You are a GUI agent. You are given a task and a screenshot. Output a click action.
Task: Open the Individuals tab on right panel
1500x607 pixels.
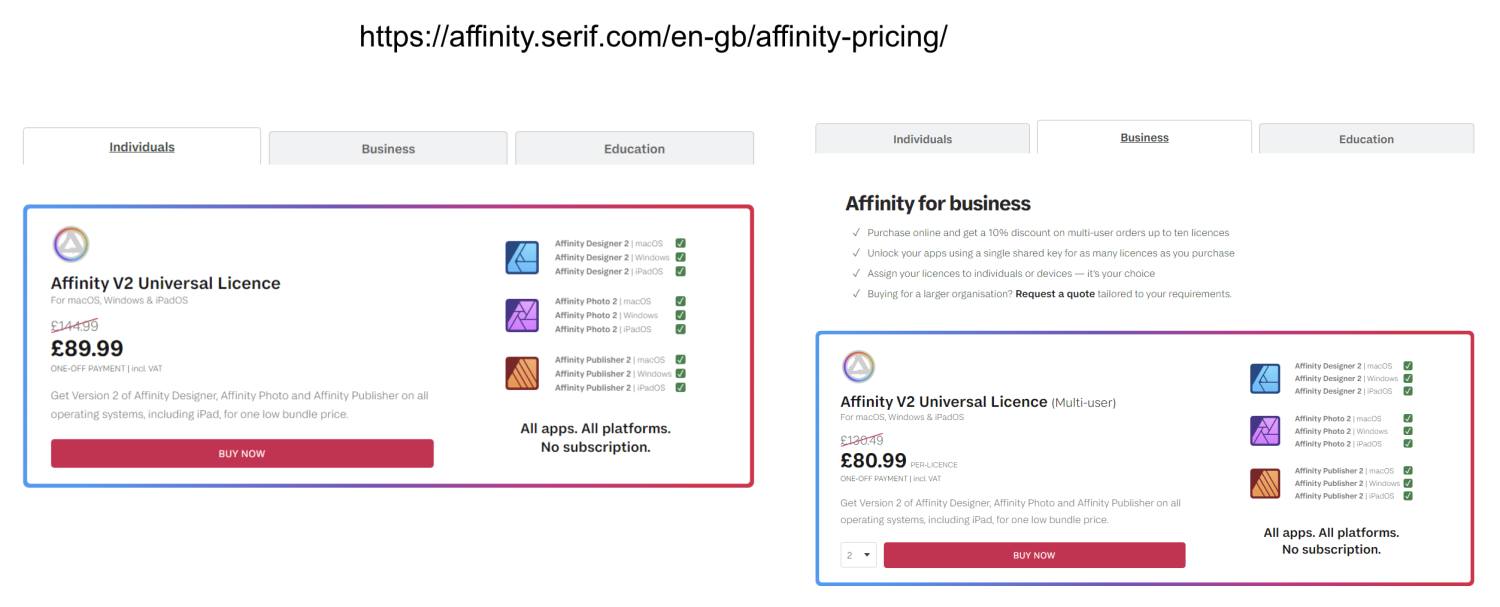pyautogui.click(x=922, y=139)
